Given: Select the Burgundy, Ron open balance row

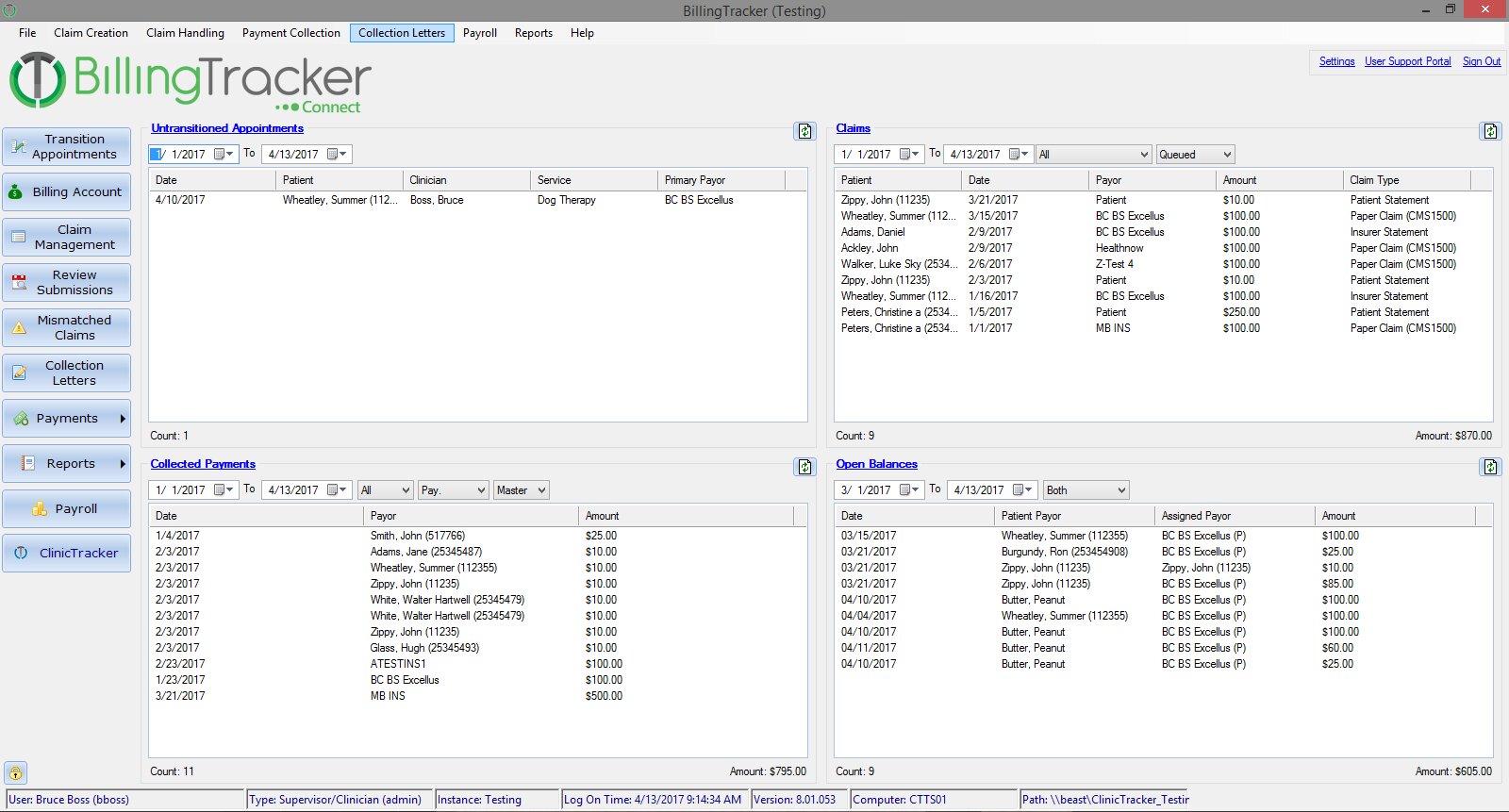Looking at the screenshot, I should click(1064, 552).
